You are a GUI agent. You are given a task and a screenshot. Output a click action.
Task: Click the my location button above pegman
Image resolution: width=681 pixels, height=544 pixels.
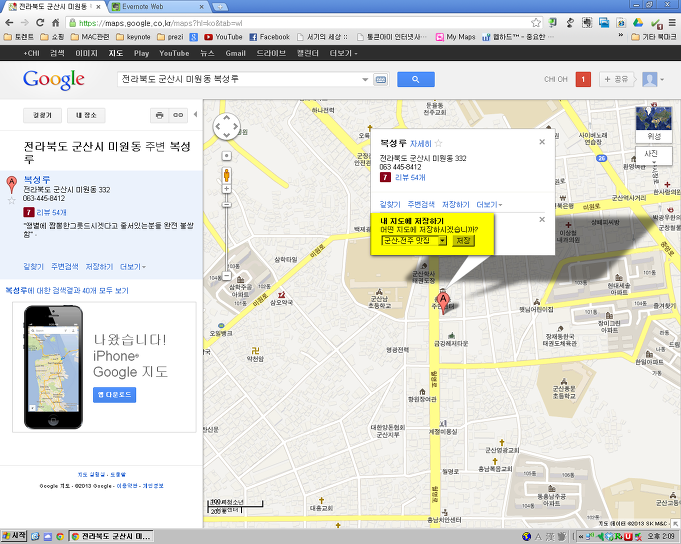226,156
